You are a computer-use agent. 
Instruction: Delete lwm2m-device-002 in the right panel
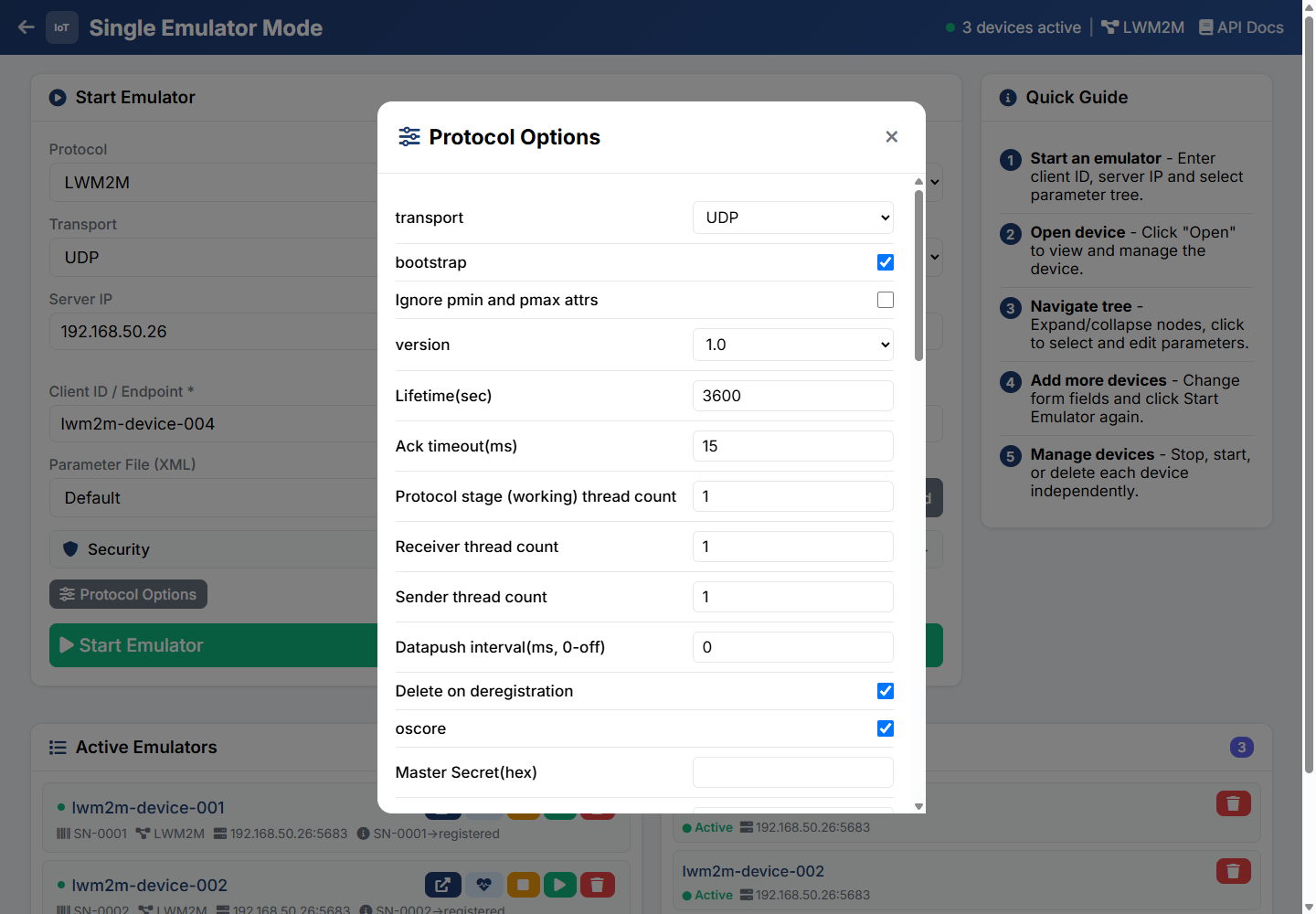click(1233, 871)
